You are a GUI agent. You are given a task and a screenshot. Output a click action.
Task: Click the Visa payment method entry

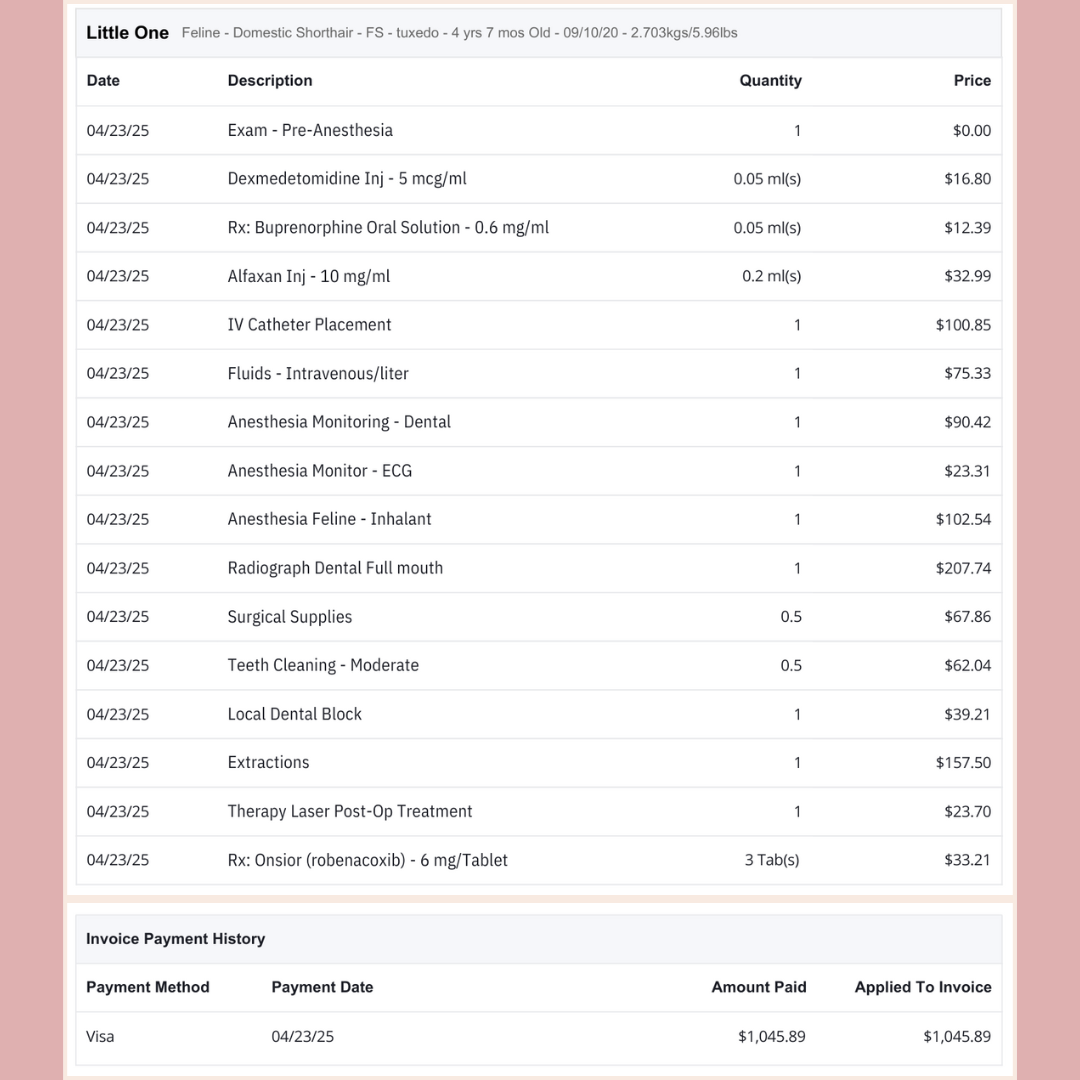click(100, 1037)
